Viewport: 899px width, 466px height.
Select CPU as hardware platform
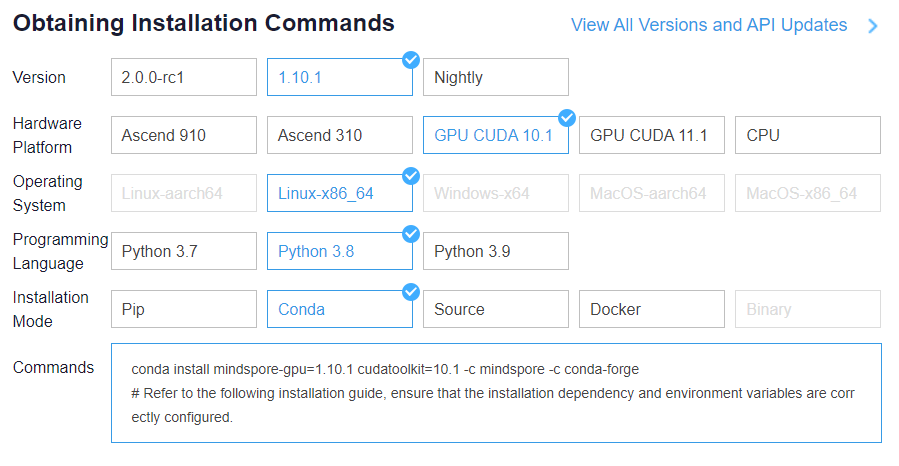point(807,135)
